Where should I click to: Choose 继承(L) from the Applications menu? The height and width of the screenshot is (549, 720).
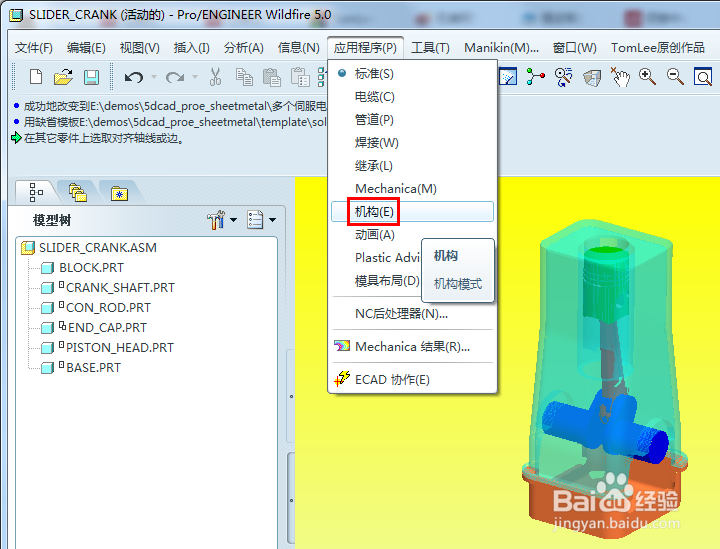412,165
